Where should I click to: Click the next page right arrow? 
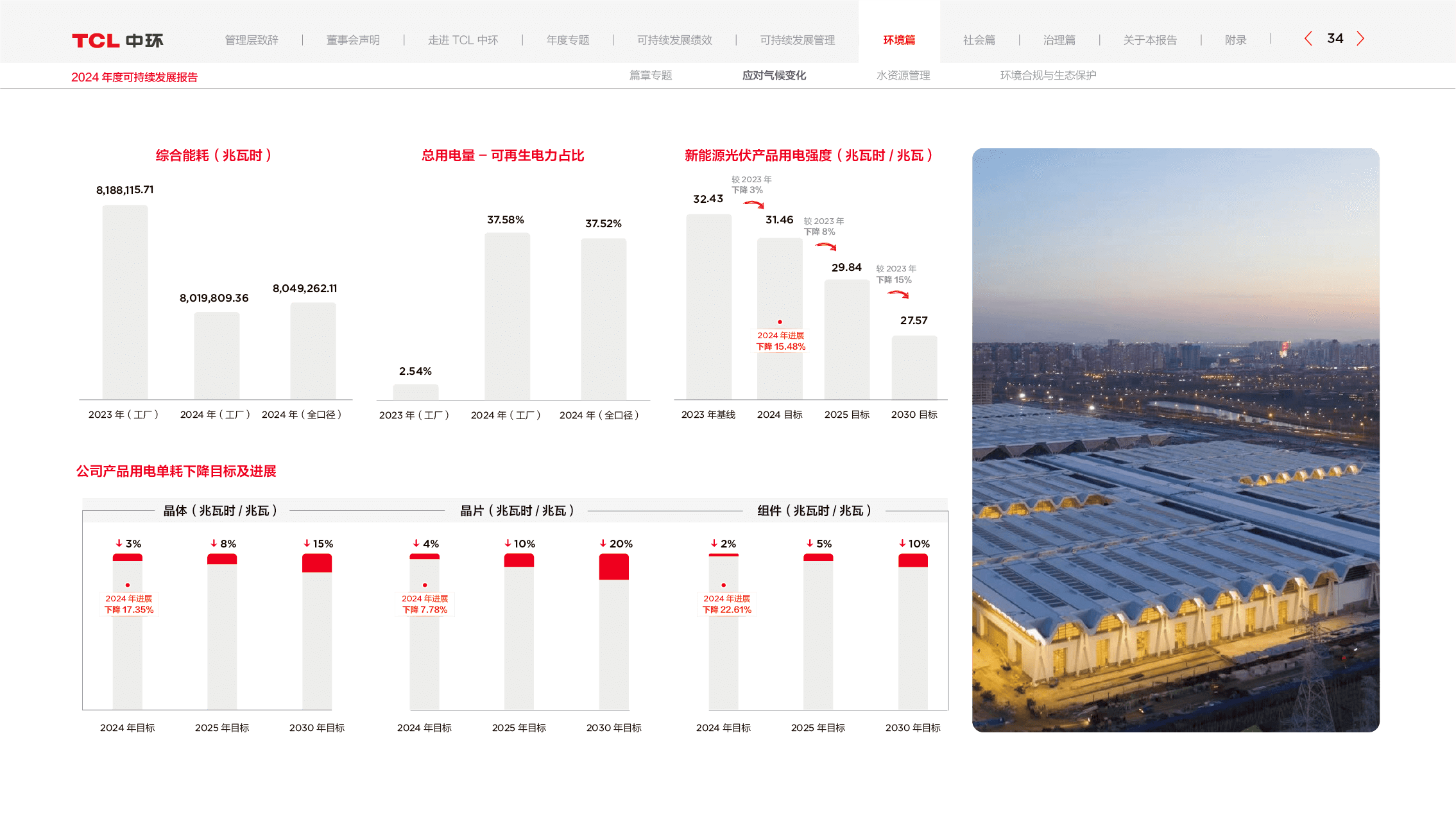tap(1360, 39)
